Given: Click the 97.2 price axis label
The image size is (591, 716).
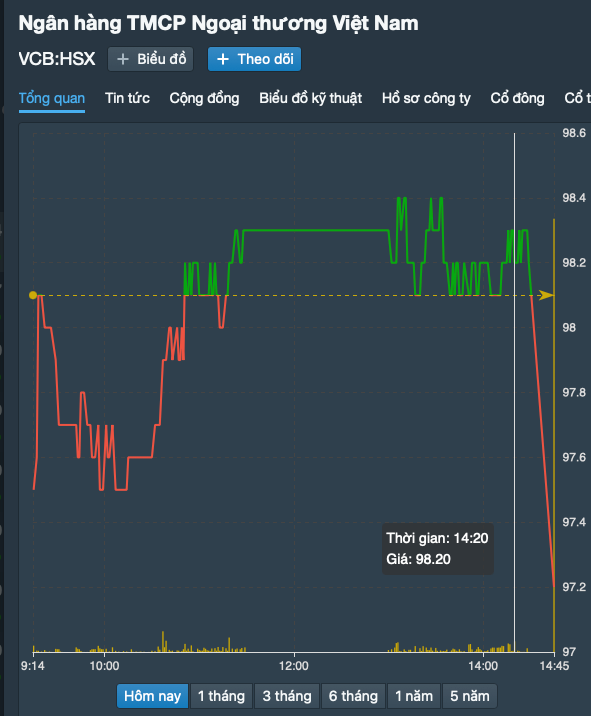Looking at the screenshot, I should coord(574,587).
